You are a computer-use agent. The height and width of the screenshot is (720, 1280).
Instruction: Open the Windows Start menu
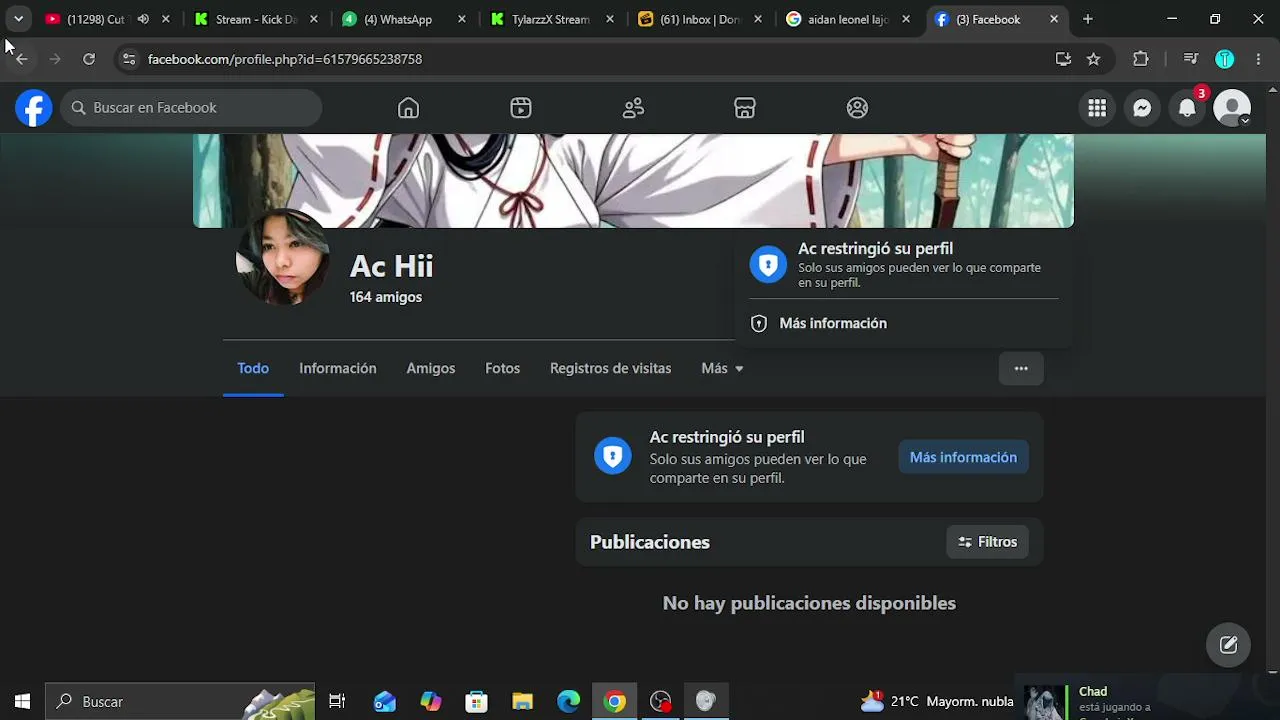22,702
